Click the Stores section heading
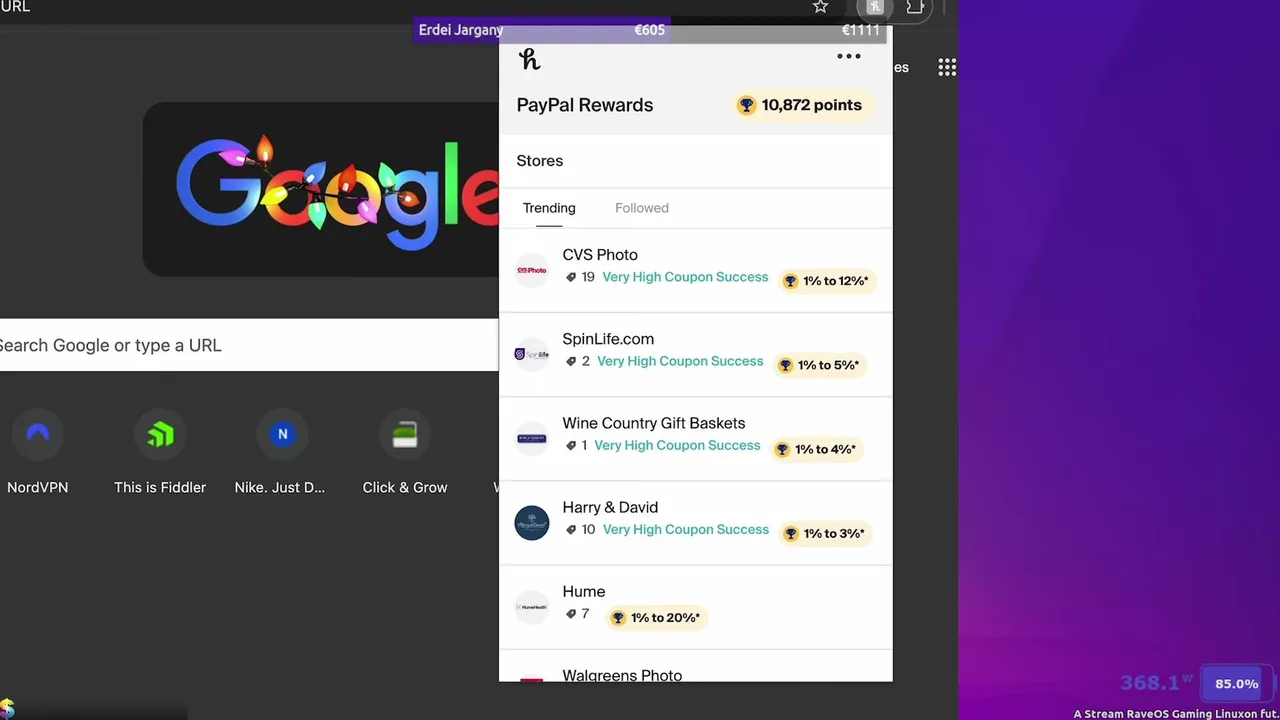Viewport: 1280px width, 720px height. (x=540, y=160)
